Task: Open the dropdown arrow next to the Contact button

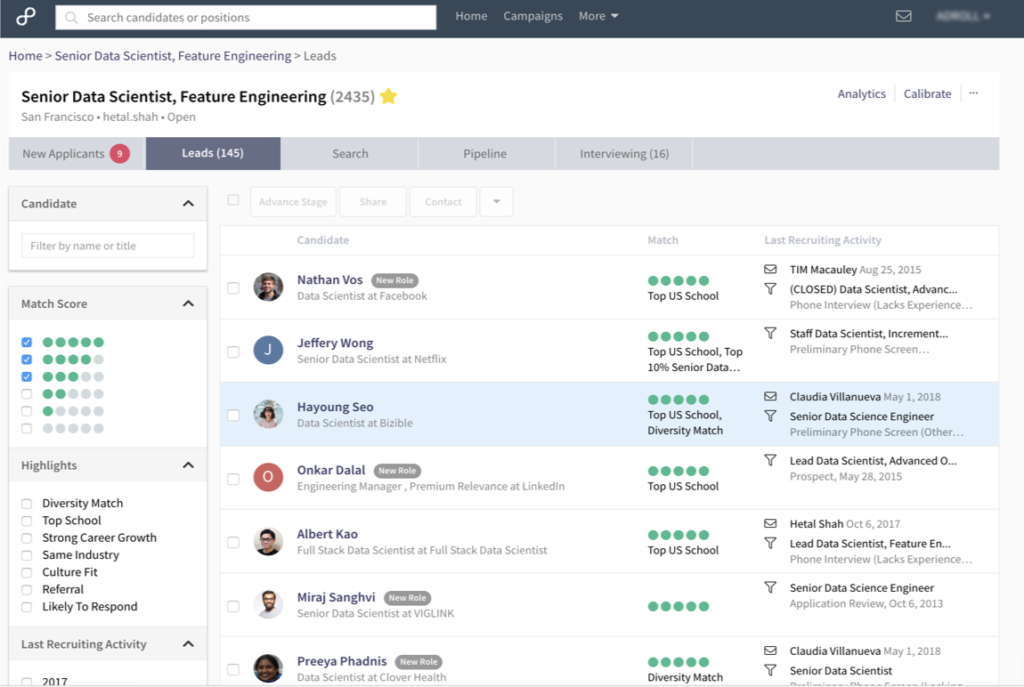Action: click(495, 201)
